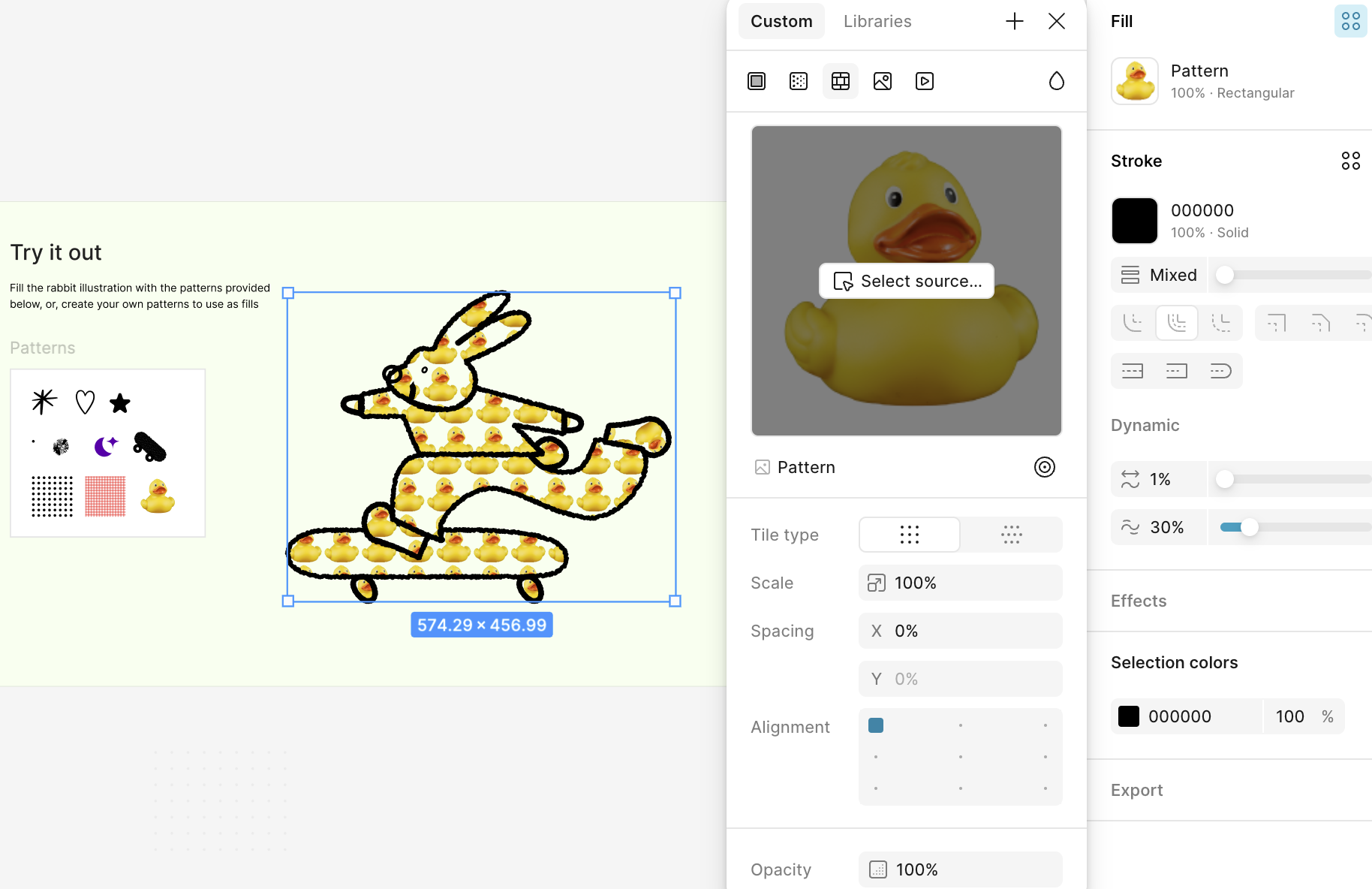This screenshot has width=1372, height=889.
Task: Click the duck Pattern fill thumbnail
Action: pos(1135,81)
